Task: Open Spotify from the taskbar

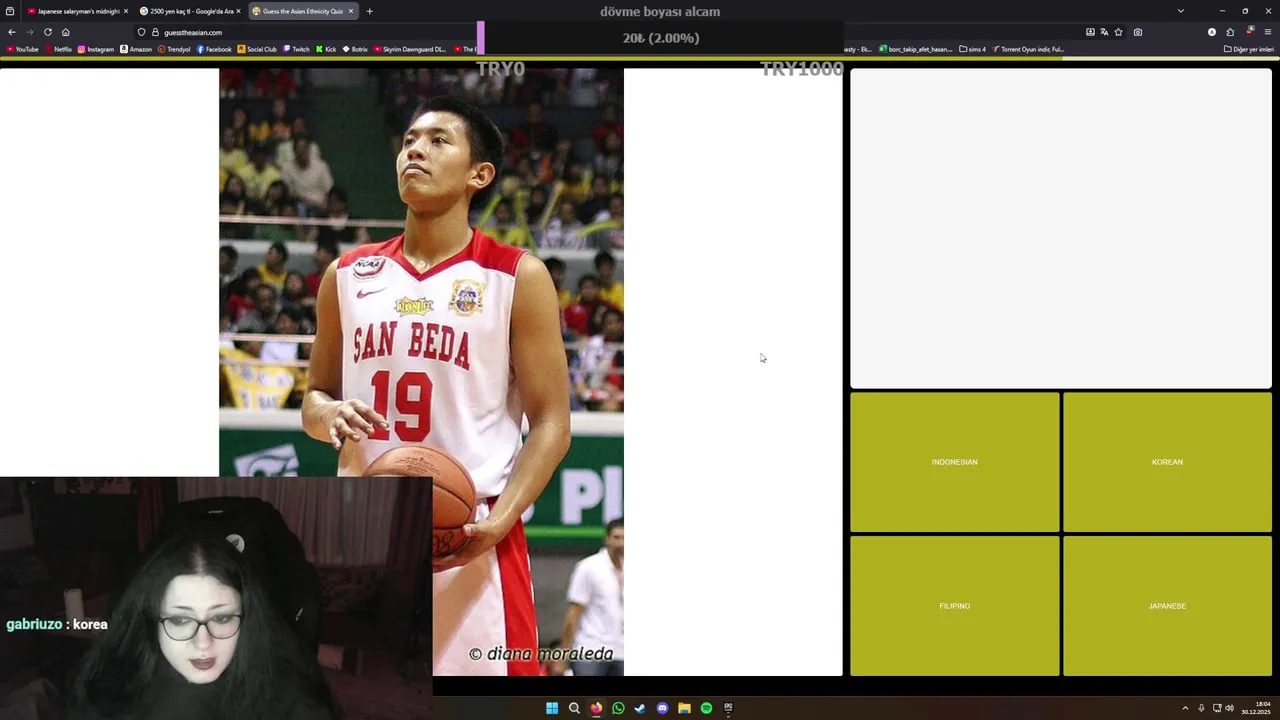Action: [x=706, y=708]
